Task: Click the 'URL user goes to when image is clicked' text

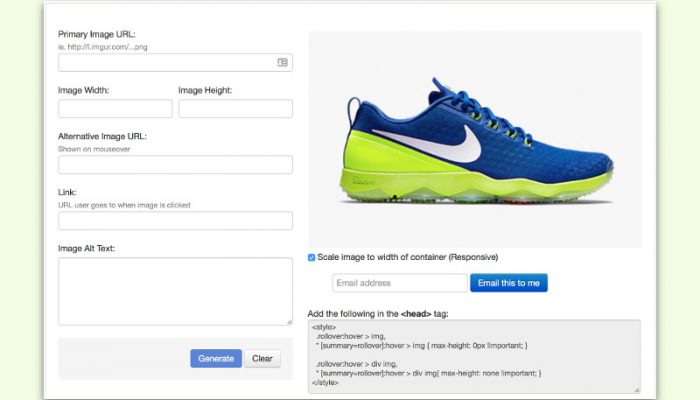Action: pos(124,205)
